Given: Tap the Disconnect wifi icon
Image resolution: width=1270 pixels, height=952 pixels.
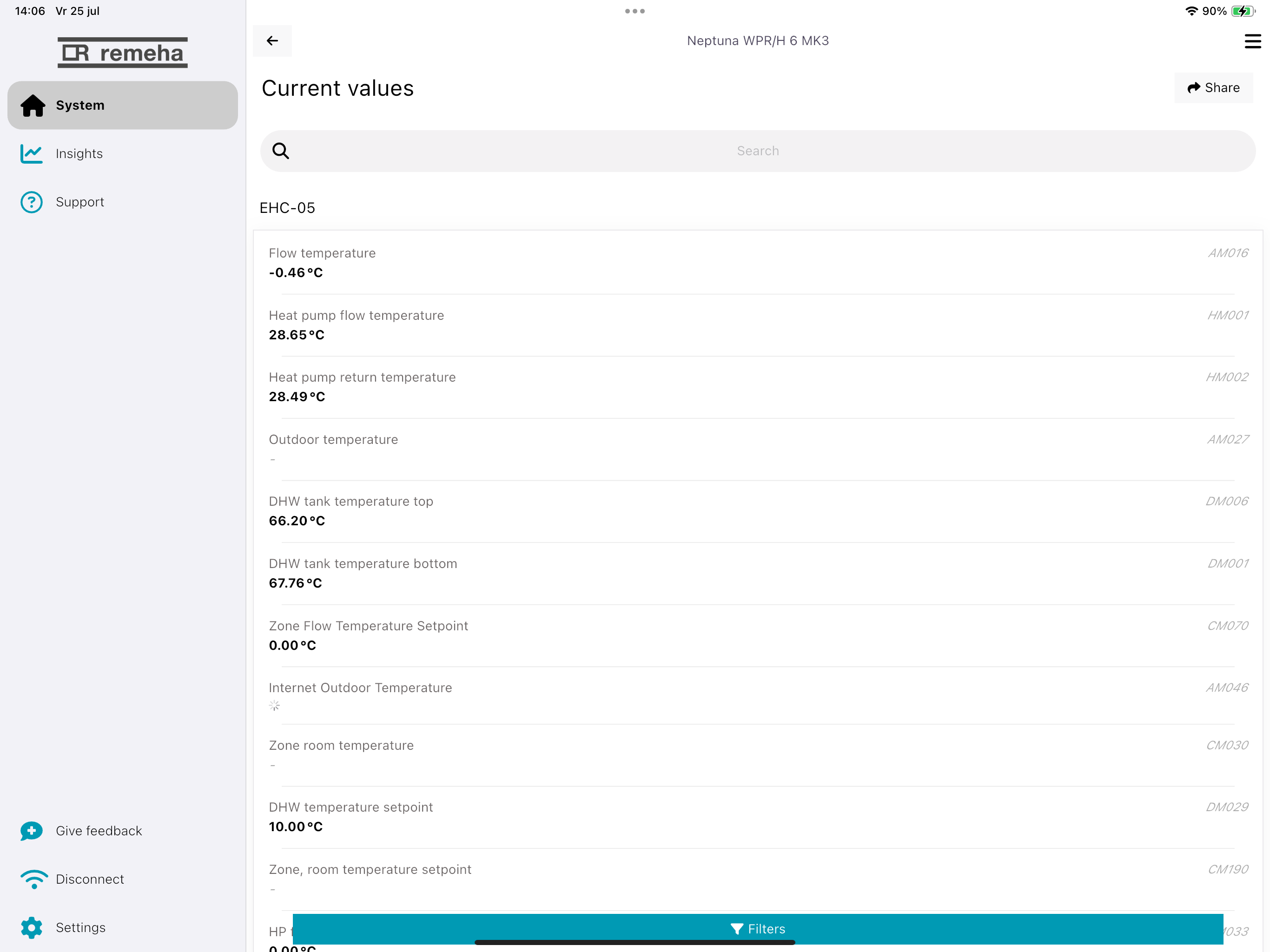Looking at the screenshot, I should (34, 879).
